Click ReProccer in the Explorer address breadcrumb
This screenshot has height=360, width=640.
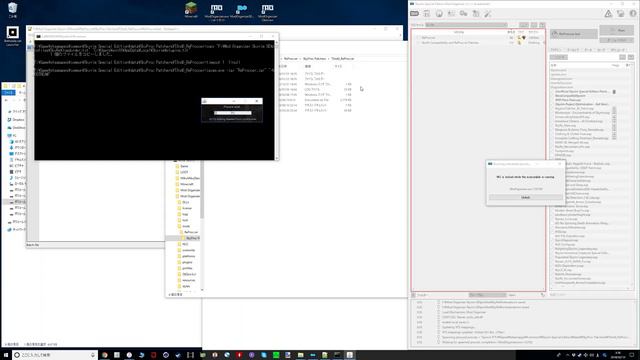click(x=291, y=59)
